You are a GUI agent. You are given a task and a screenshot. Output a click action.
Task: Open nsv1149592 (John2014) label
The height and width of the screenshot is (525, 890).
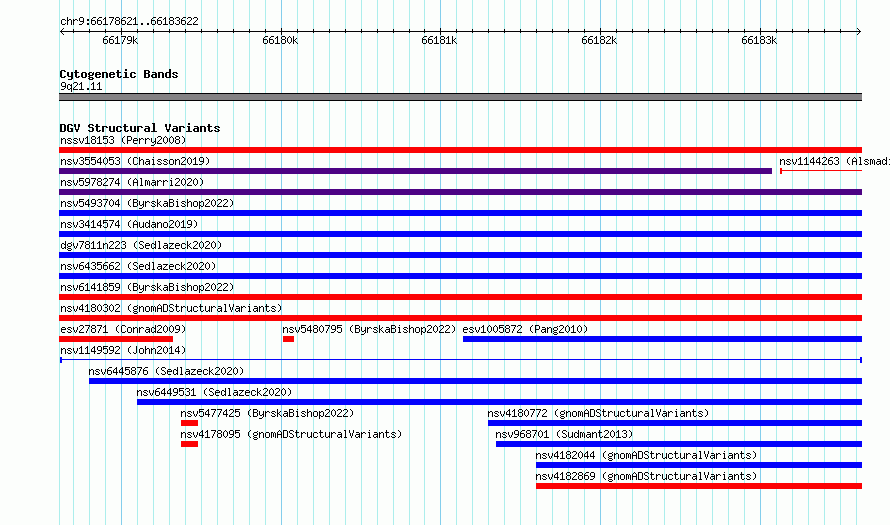tap(123, 350)
